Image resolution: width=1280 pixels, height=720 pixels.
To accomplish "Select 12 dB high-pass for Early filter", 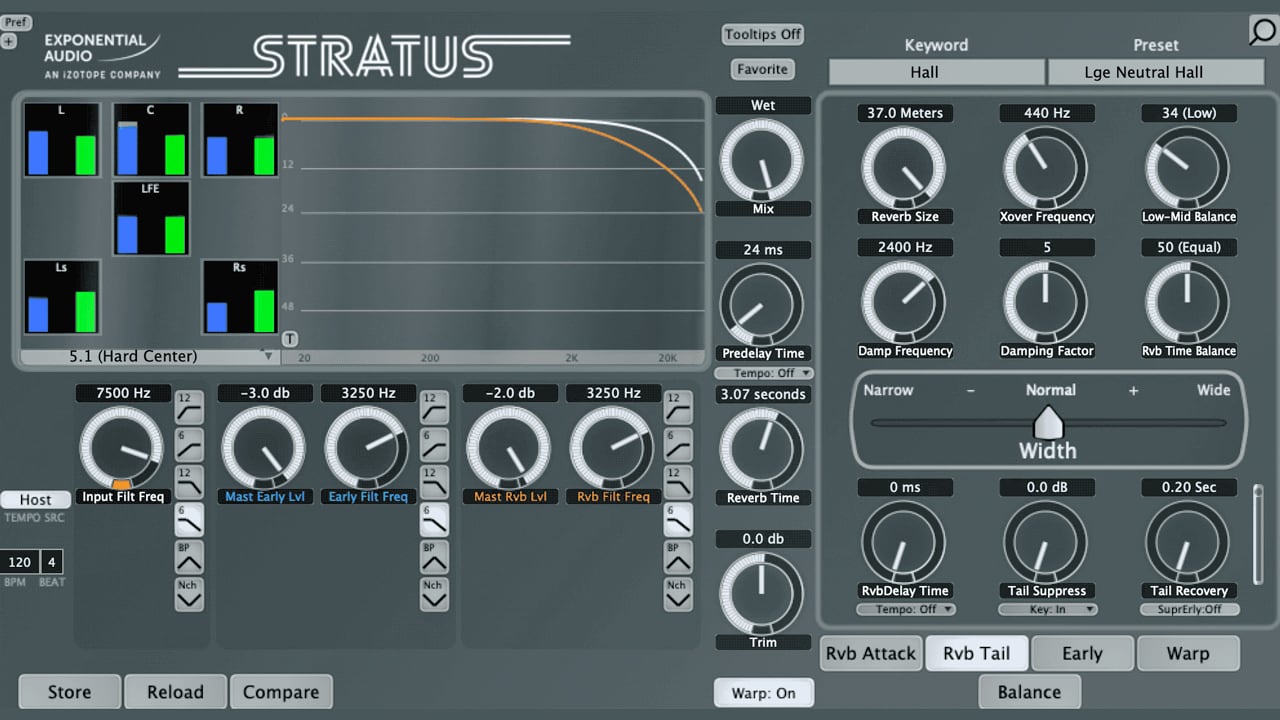I will (434, 407).
